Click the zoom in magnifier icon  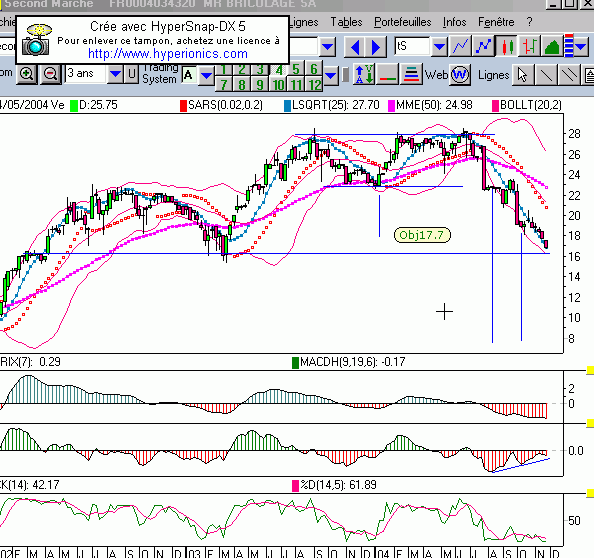27,74
